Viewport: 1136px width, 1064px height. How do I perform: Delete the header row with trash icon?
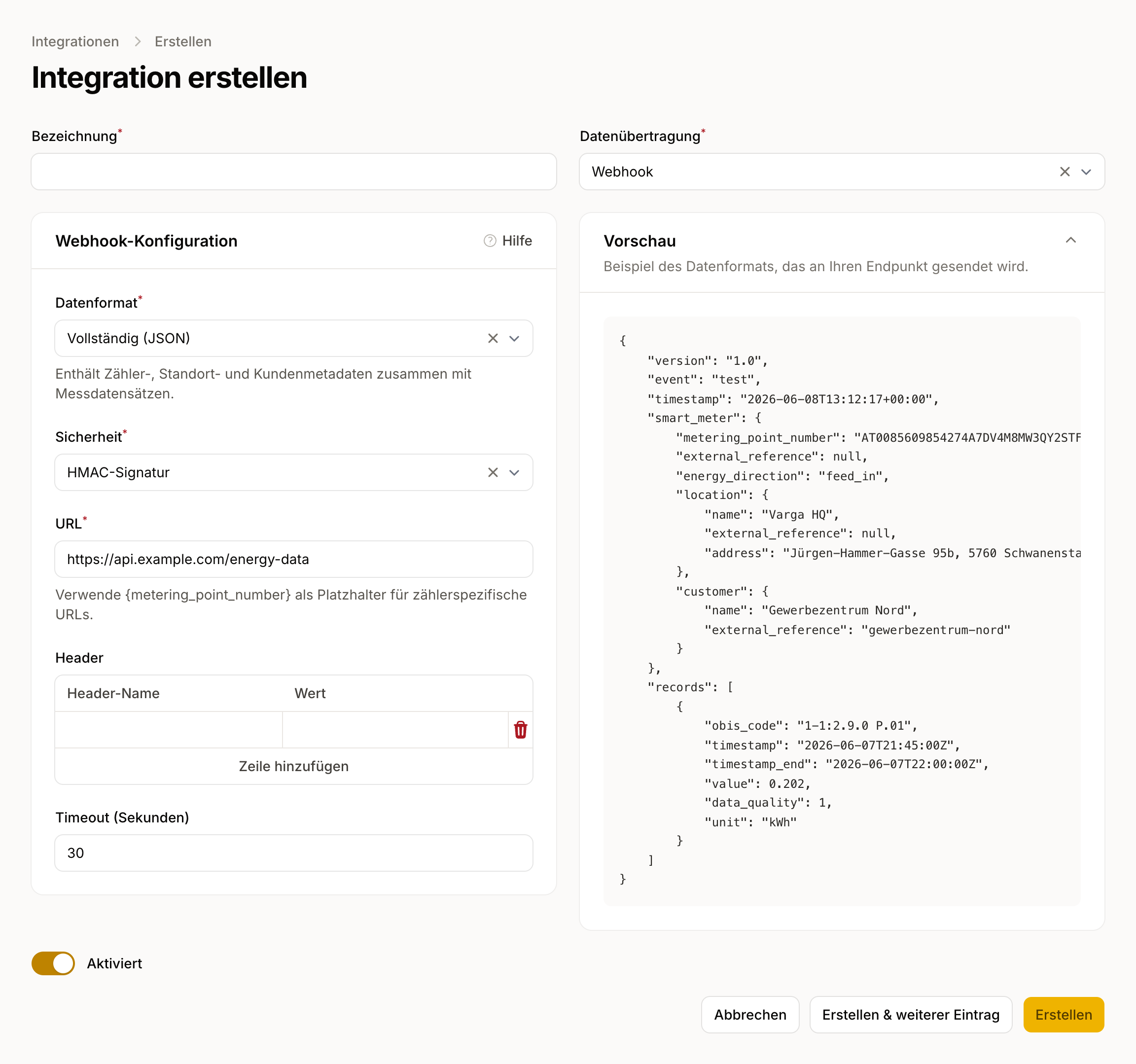pos(520,730)
